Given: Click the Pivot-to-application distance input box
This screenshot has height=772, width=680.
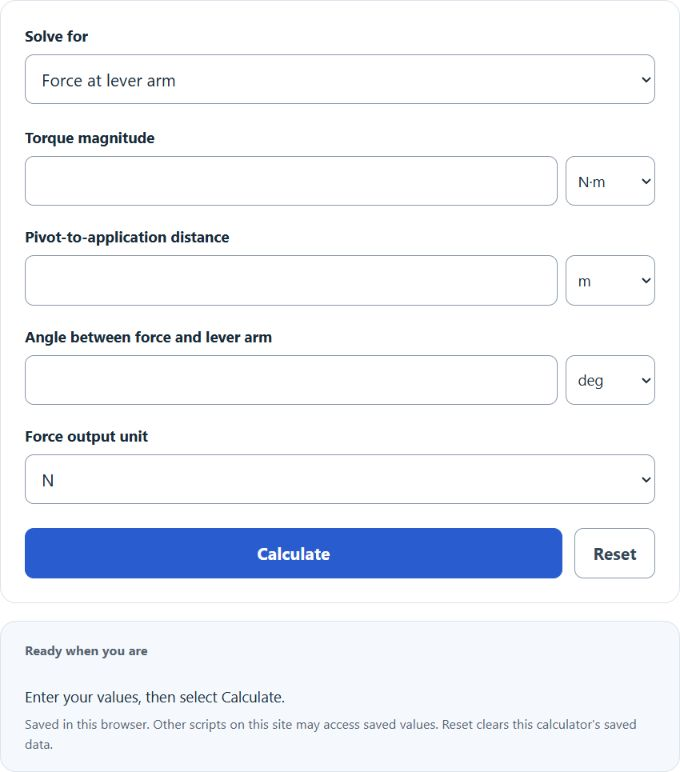Looking at the screenshot, I should 291,281.
